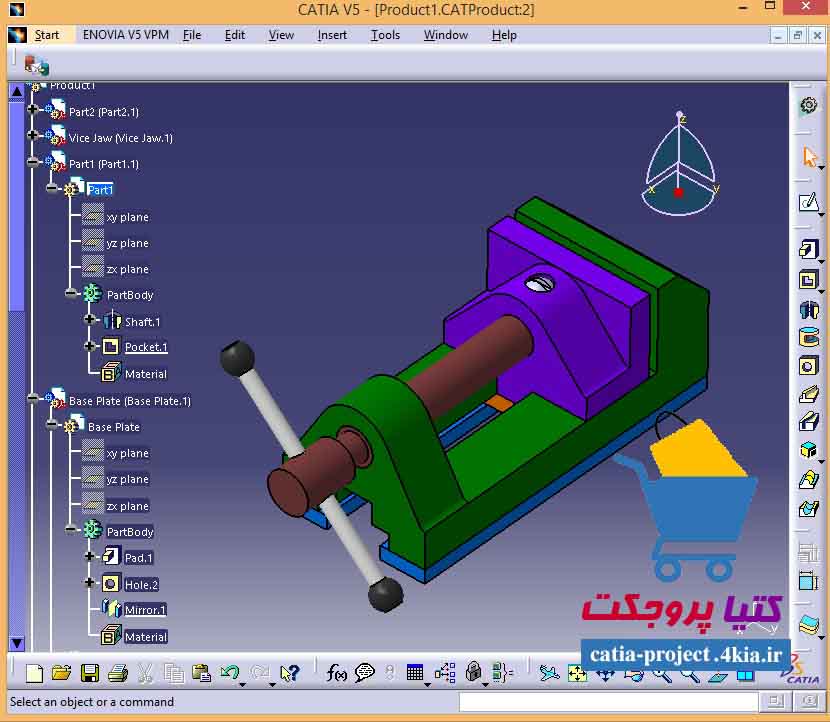Select the highlighted Part1 tree node
Viewport: 830px width, 722px height.
pyautogui.click(x=100, y=190)
